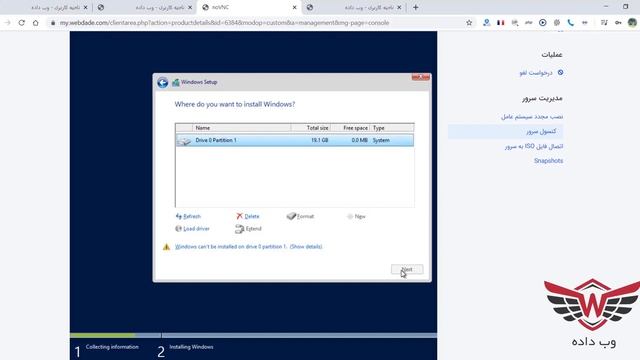The width and height of the screenshot is (640, 360).
Task: Click the password key icon in toolbar
Action: coord(618,23)
